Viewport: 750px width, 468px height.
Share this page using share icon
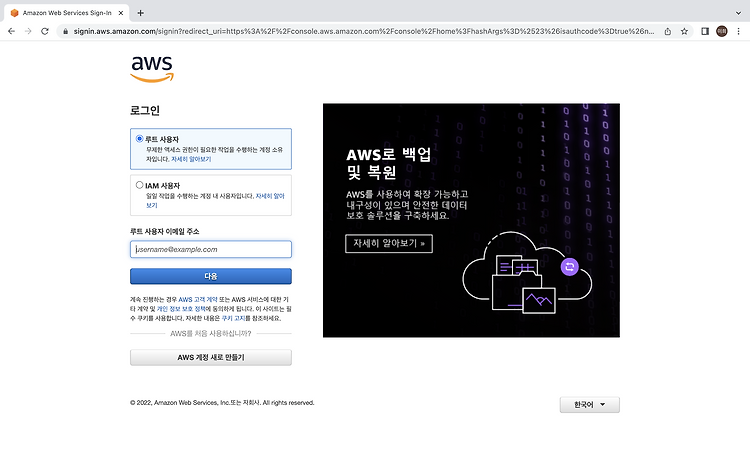(x=668, y=31)
